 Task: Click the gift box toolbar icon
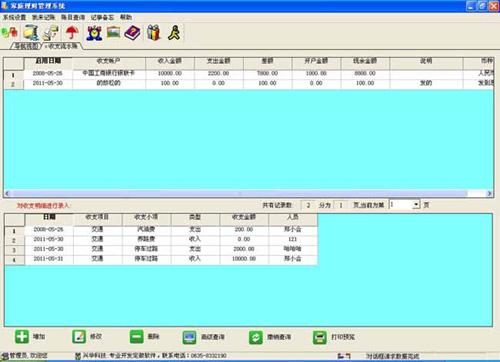(x=154, y=33)
